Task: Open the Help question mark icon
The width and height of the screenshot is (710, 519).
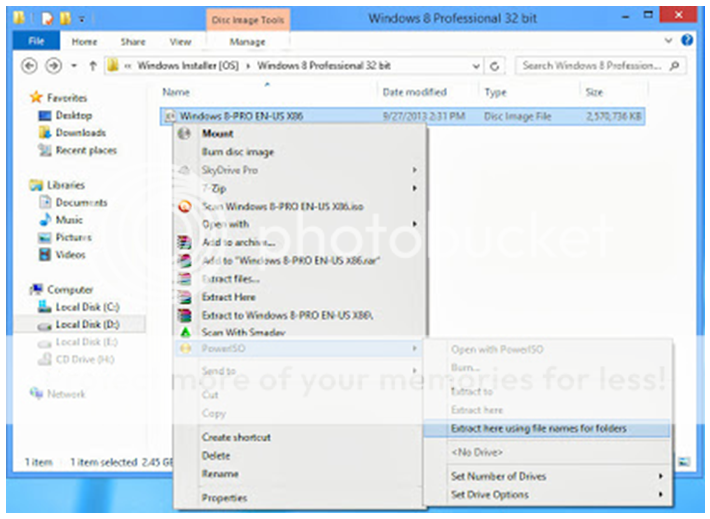Action: tap(687, 40)
